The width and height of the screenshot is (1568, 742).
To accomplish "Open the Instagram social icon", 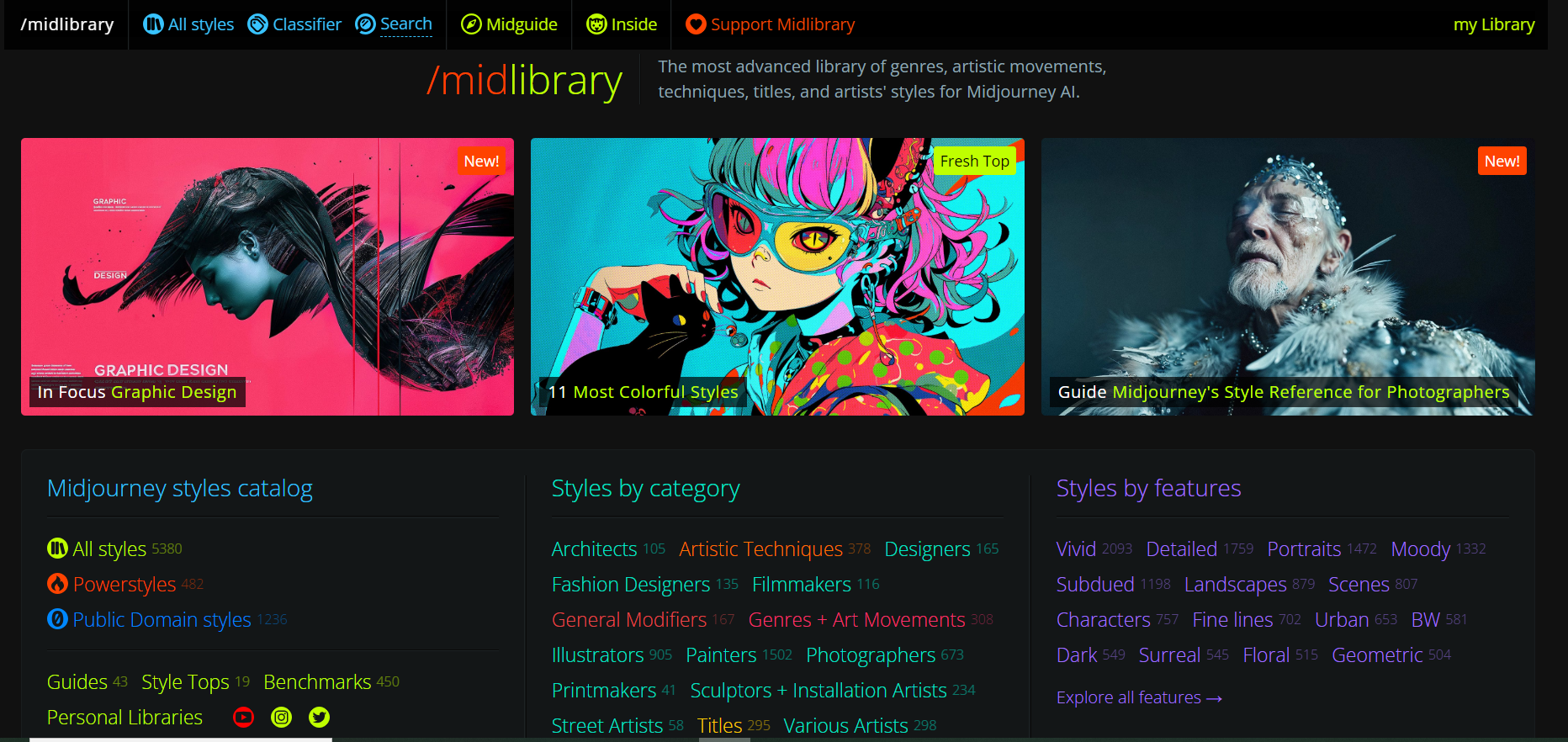I will [281, 717].
